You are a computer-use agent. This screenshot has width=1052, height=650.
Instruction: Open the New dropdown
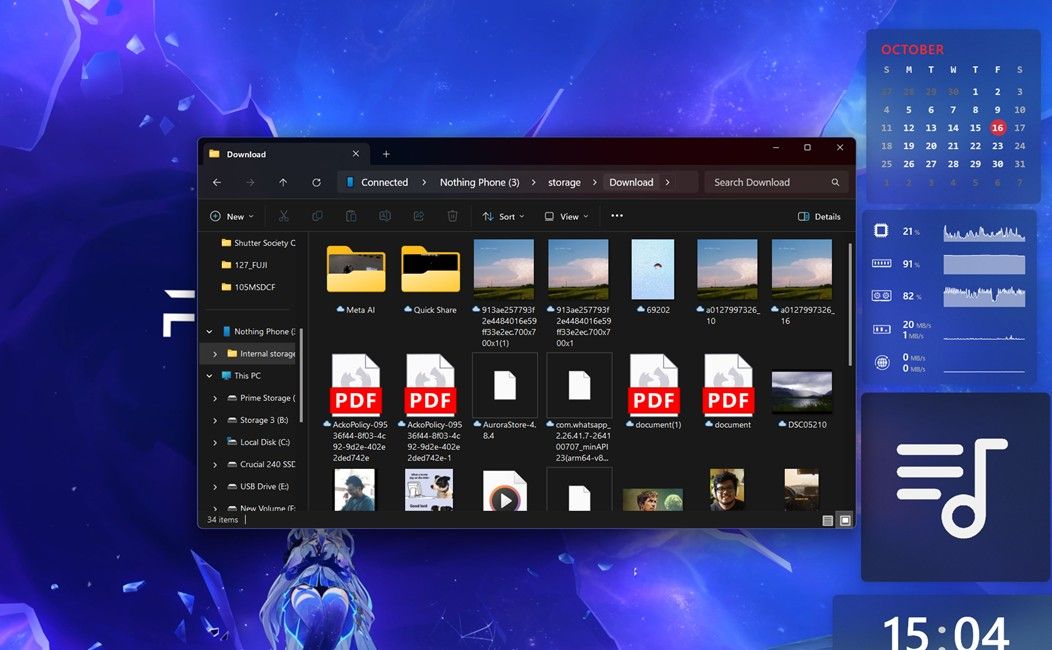pyautogui.click(x=232, y=217)
